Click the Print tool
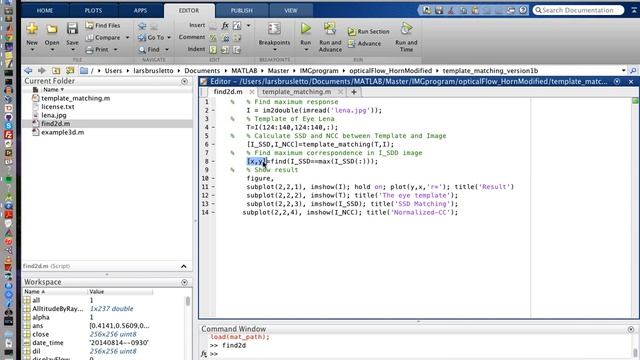The height and width of the screenshot is (360, 640). click(x=97, y=50)
